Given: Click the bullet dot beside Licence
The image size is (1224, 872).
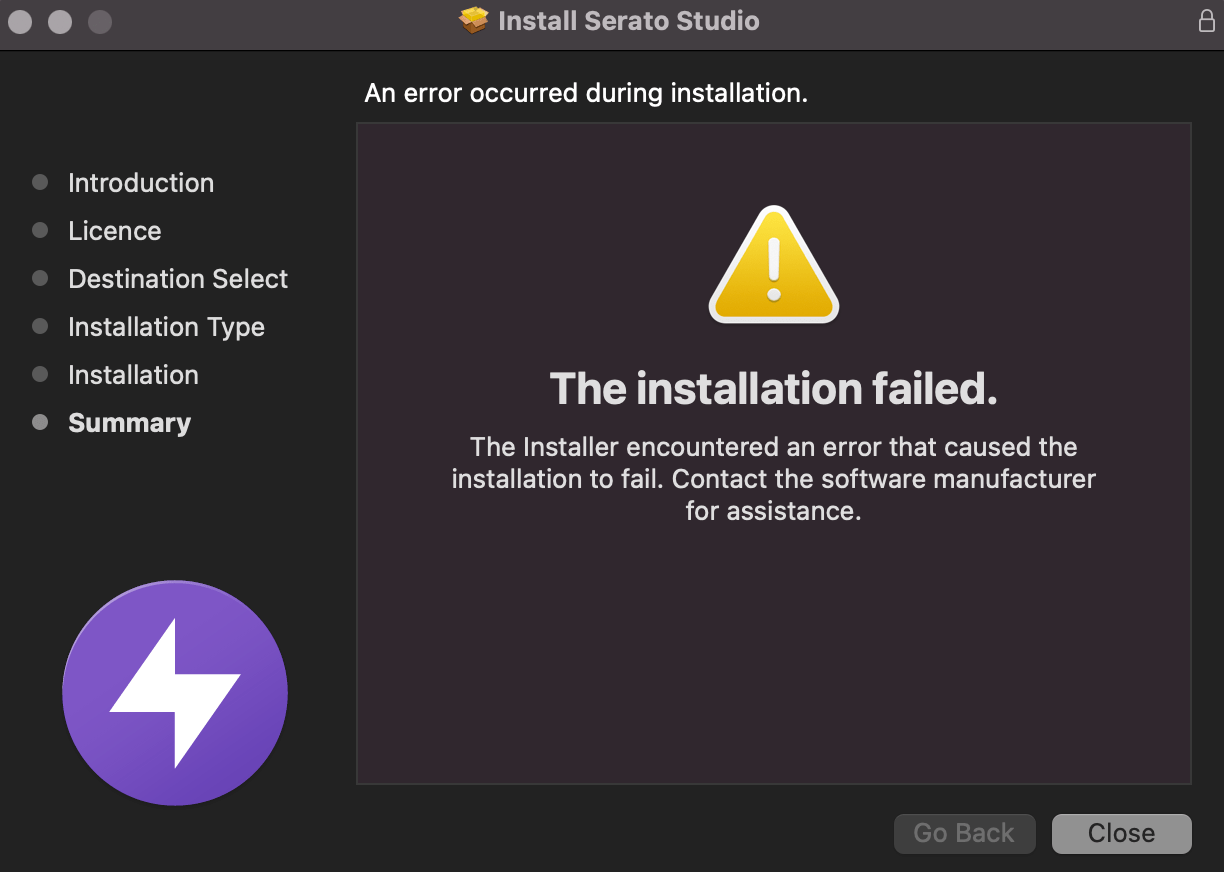Looking at the screenshot, I should click(40, 230).
